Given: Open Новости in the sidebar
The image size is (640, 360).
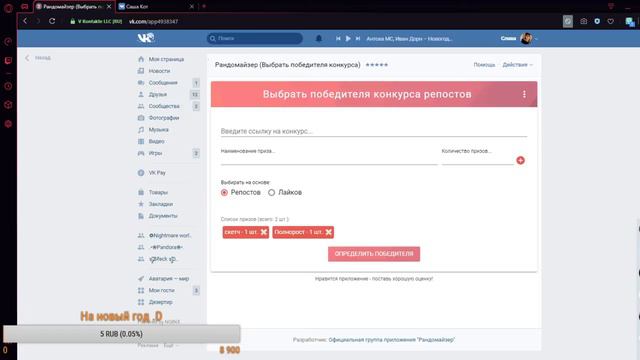Looking at the screenshot, I should tap(159, 71).
